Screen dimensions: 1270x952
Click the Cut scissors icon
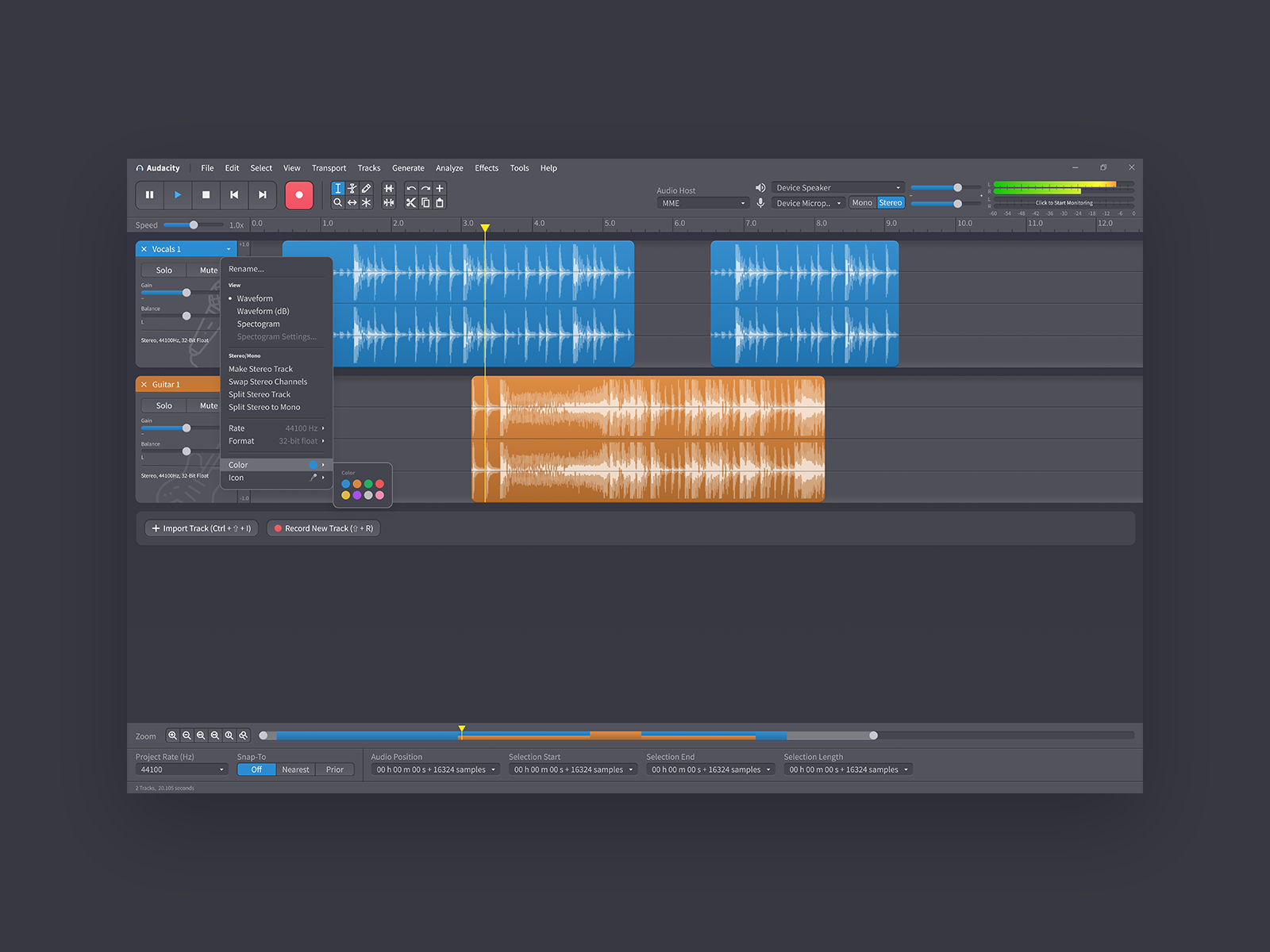[411, 203]
